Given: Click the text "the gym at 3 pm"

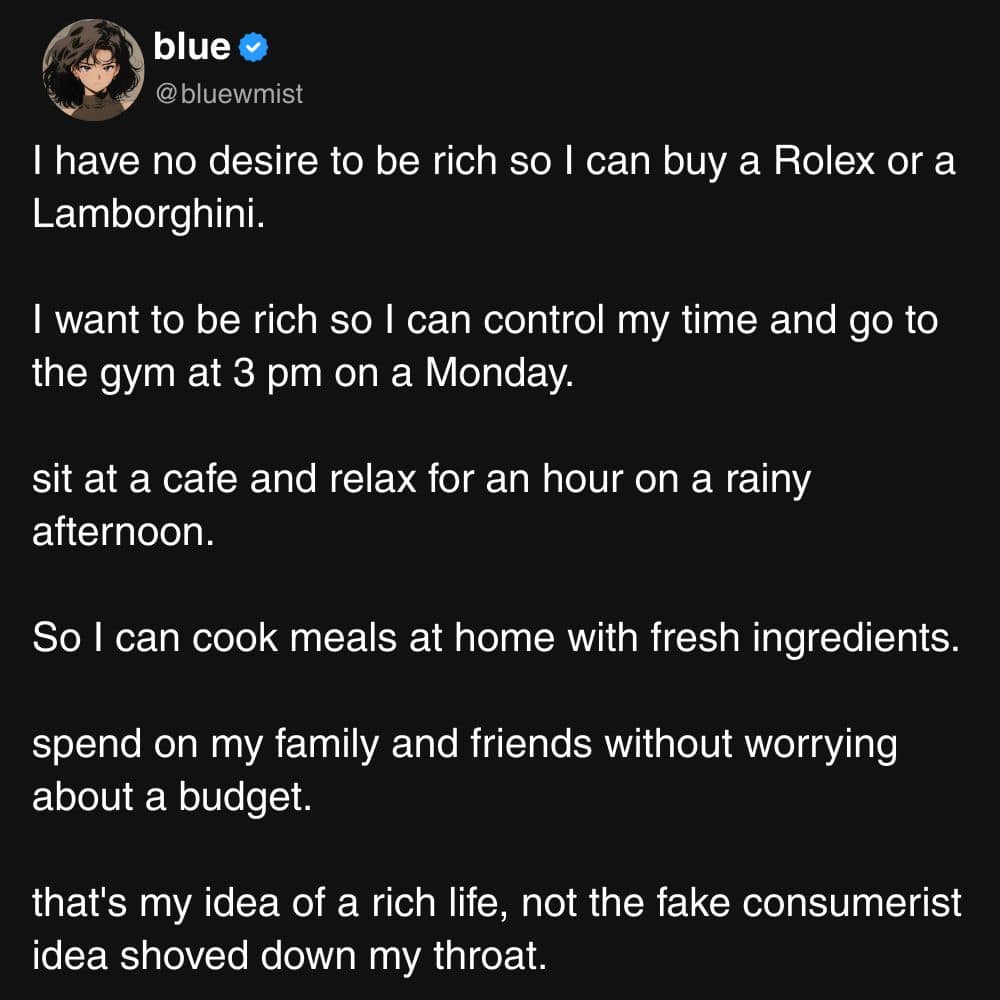Looking at the screenshot, I should pos(158,374).
